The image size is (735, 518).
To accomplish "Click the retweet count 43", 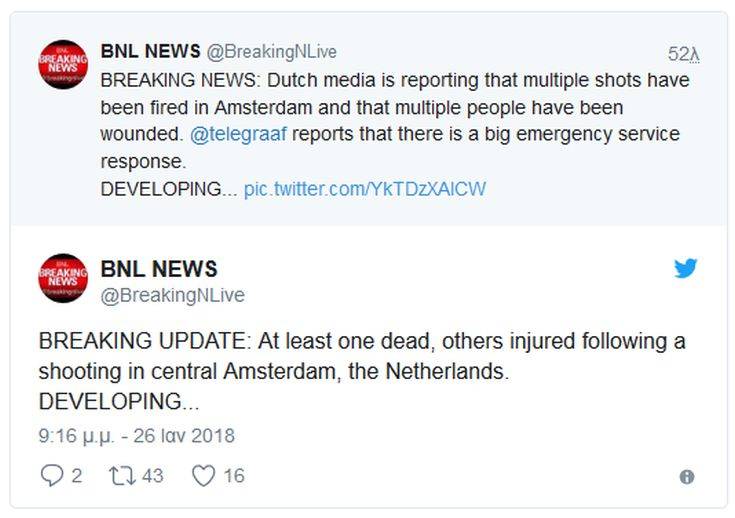I will click(152, 476).
